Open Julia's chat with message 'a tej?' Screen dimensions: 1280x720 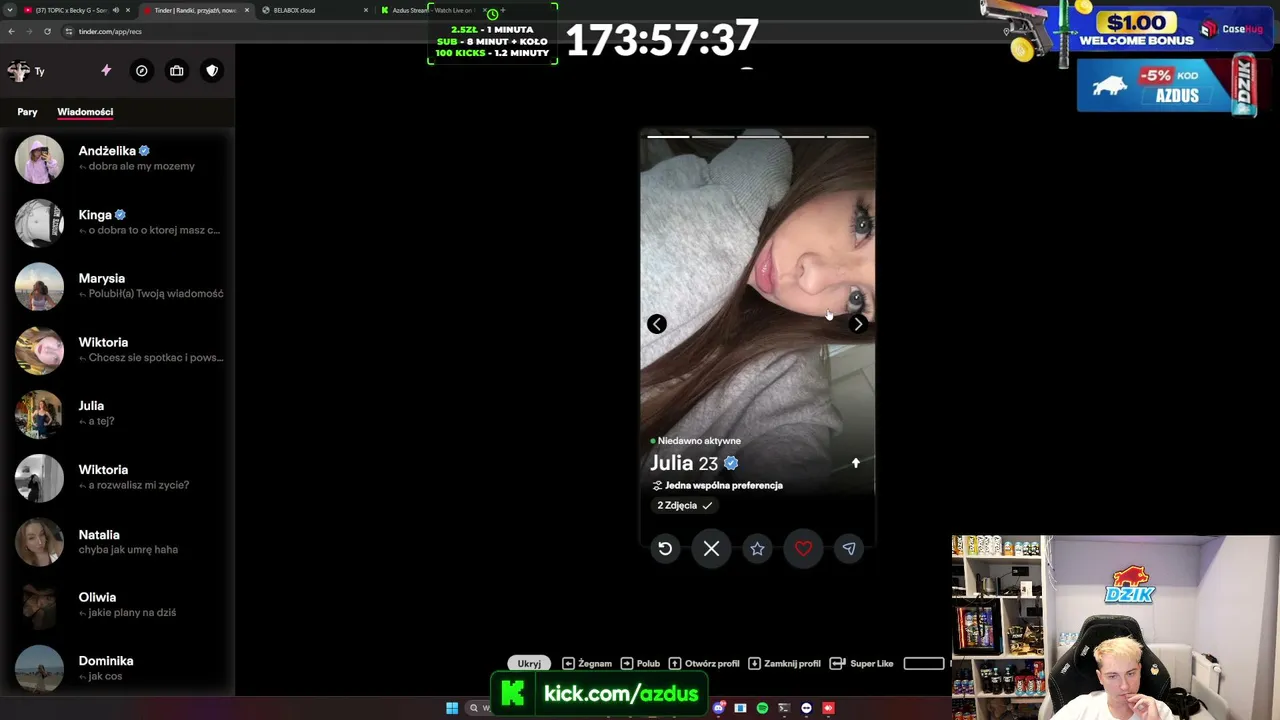tap(117, 414)
